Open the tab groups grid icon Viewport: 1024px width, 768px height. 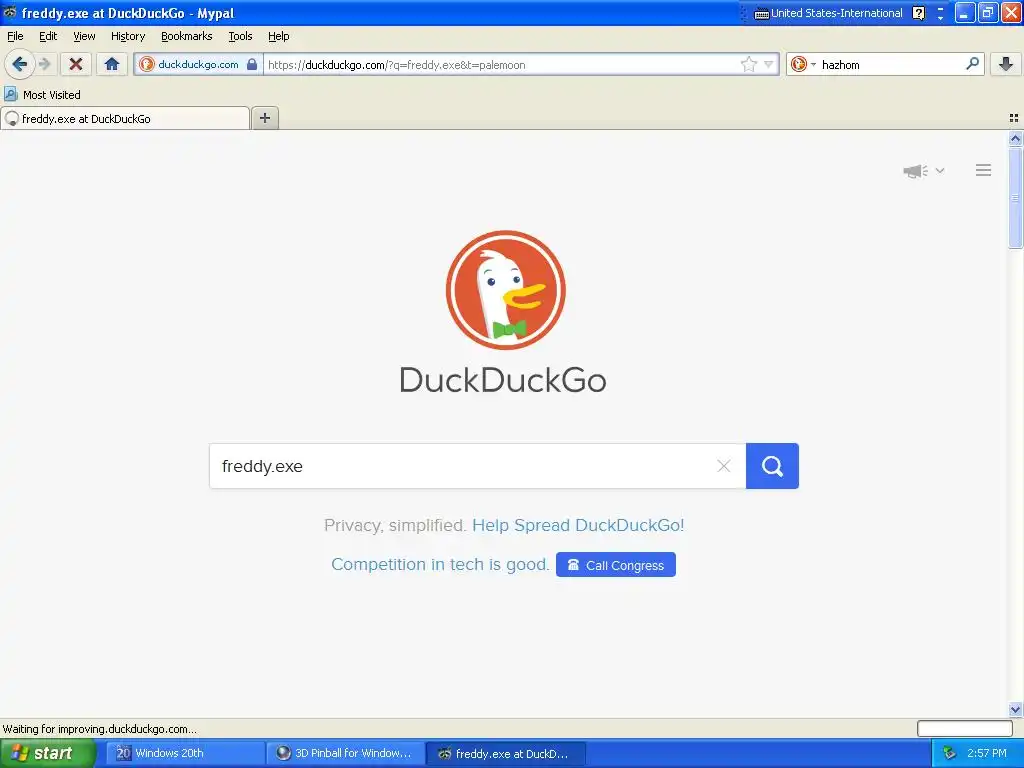click(1014, 118)
